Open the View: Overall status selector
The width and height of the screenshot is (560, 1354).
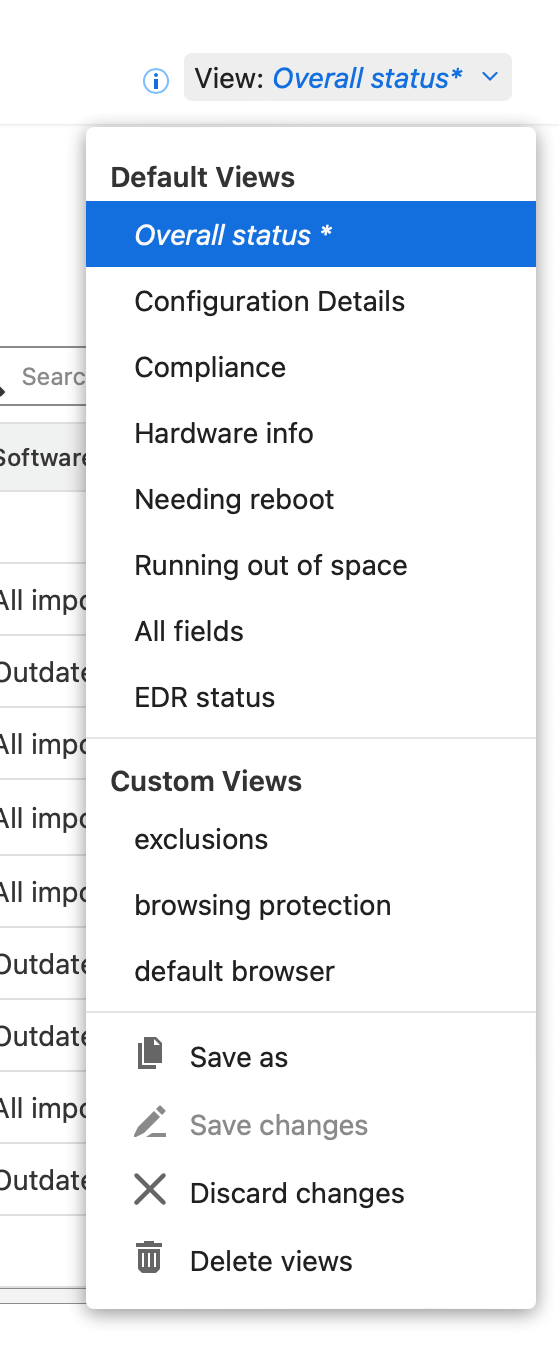(x=348, y=77)
